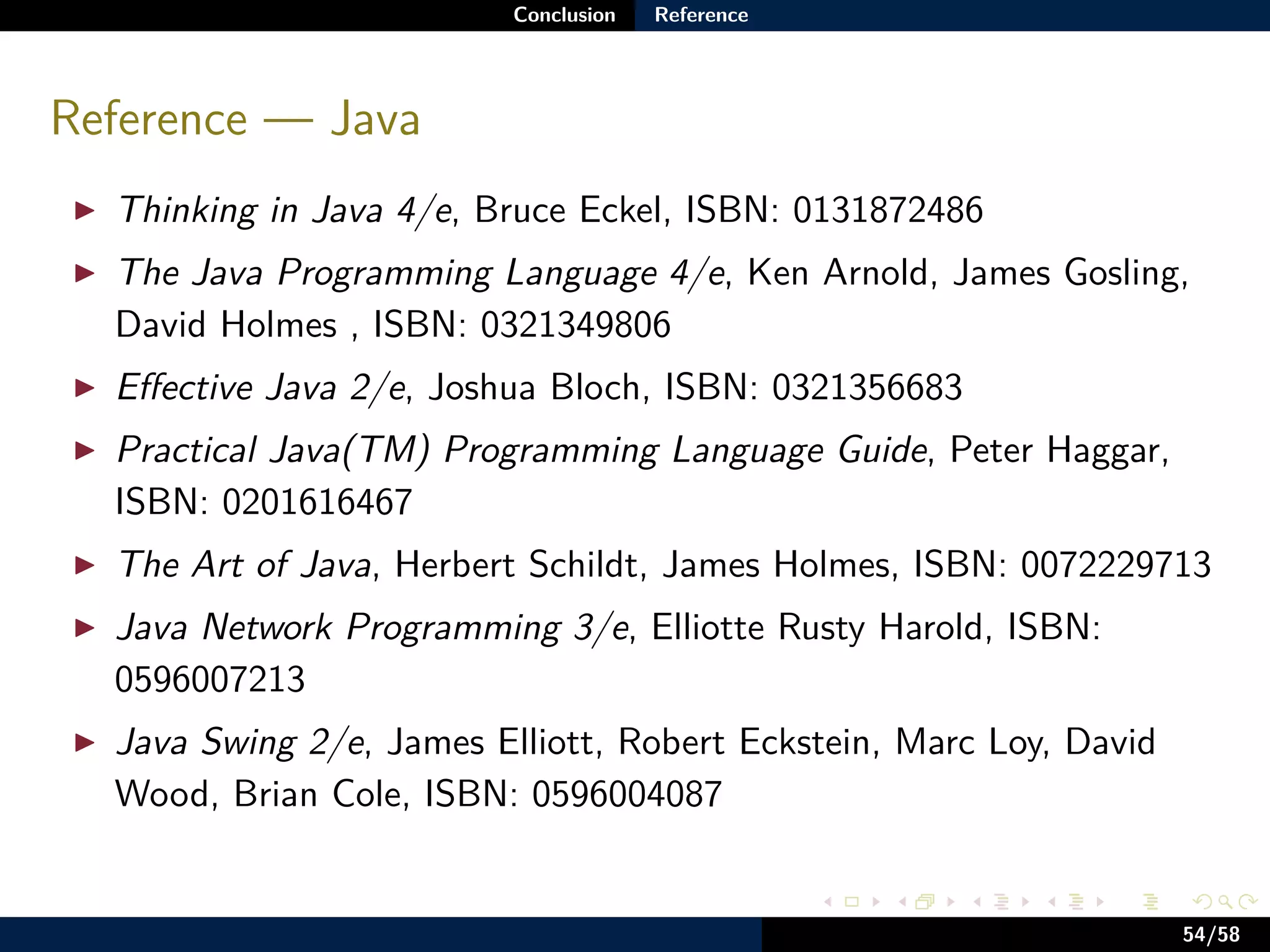Screen dimensions: 1270x952
Task: Click the previous frame arrow
Action: click(902, 902)
